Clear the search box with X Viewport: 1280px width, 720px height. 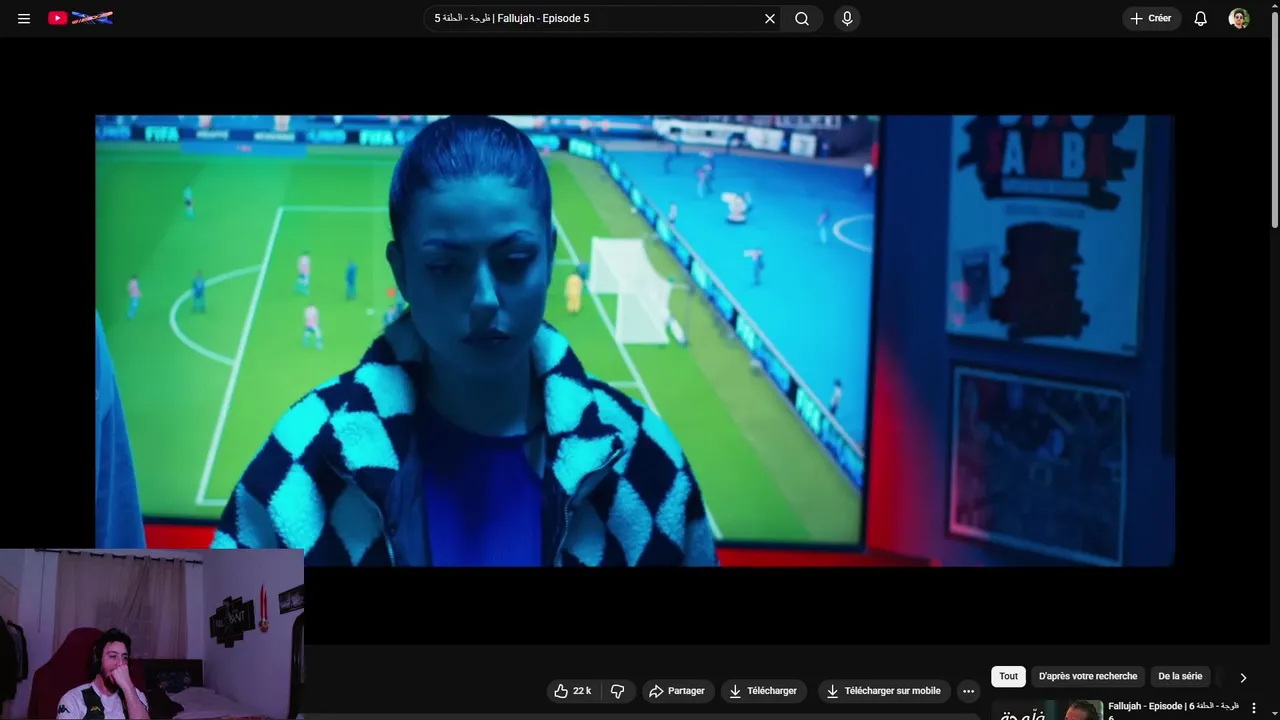770,18
